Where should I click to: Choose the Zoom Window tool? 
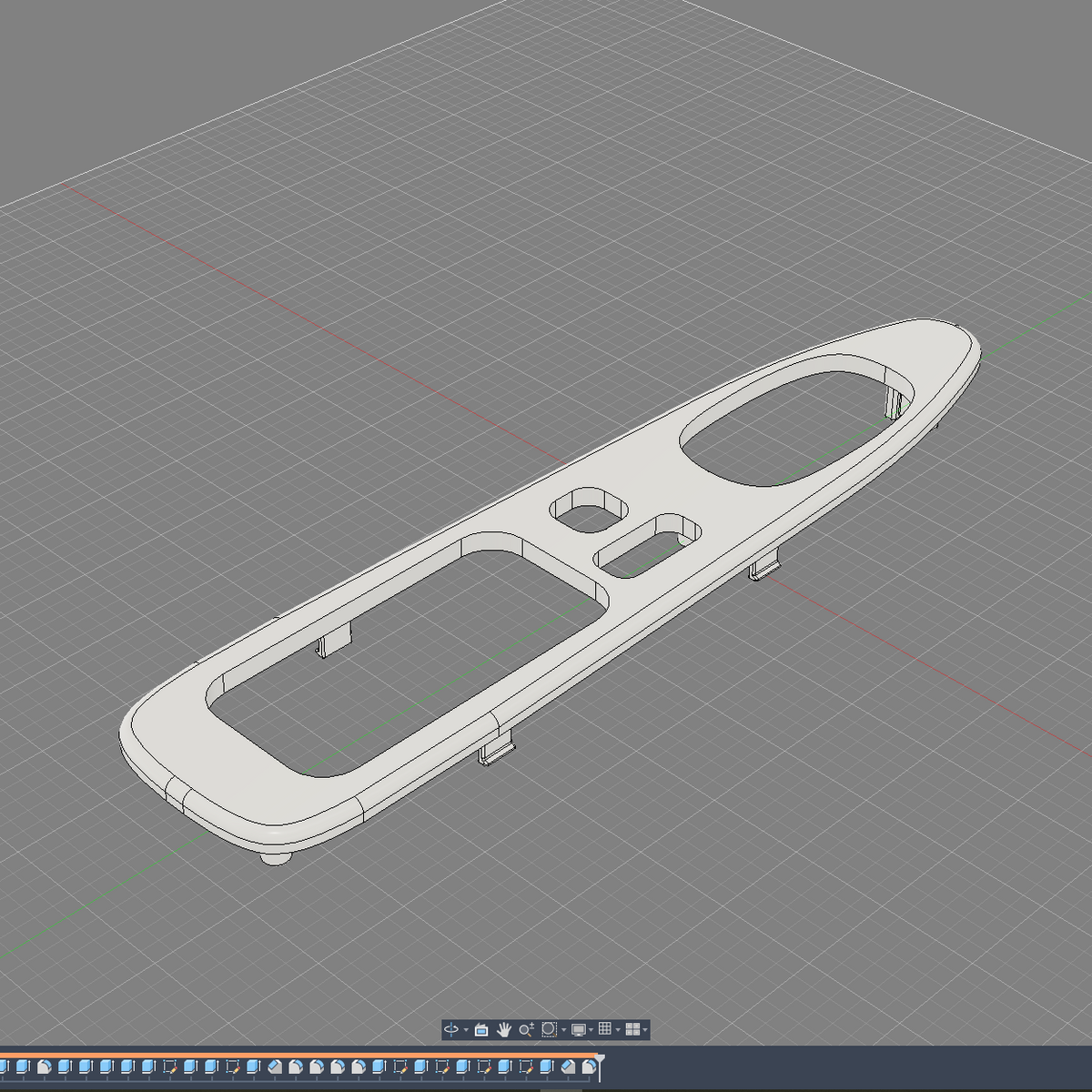click(x=549, y=1029)
